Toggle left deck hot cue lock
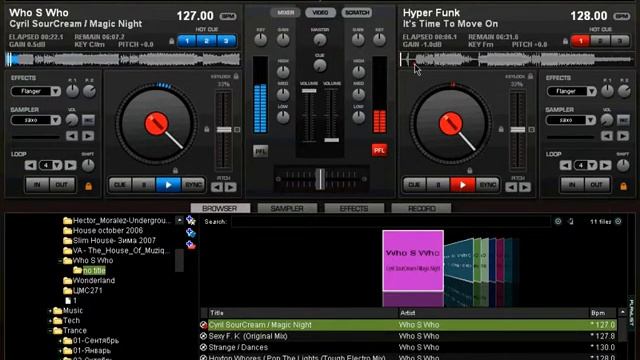The image size is (640, 360). click(x=171, y=41)
